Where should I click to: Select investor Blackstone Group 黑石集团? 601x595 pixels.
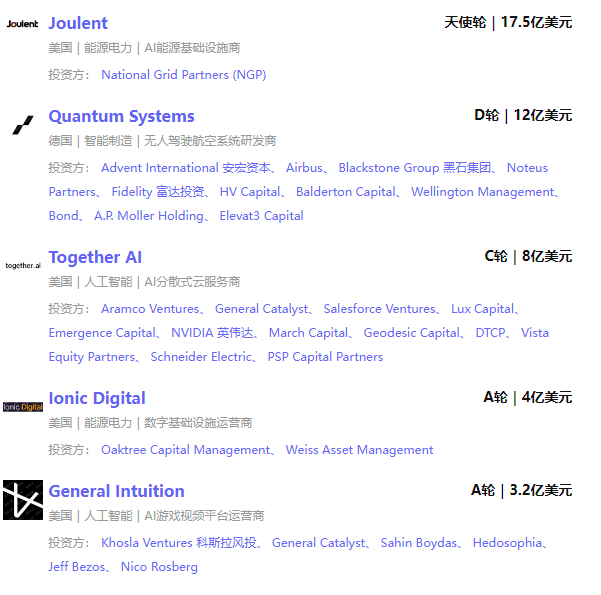point(415,168)
